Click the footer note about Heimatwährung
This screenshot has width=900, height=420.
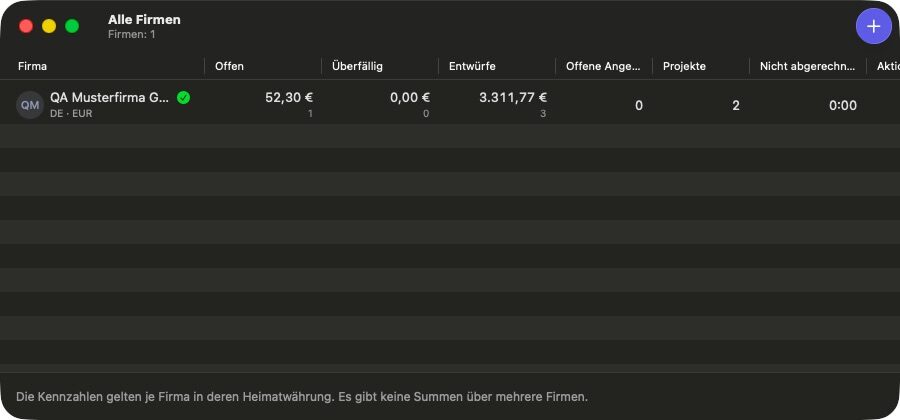(x=302, y=396)
